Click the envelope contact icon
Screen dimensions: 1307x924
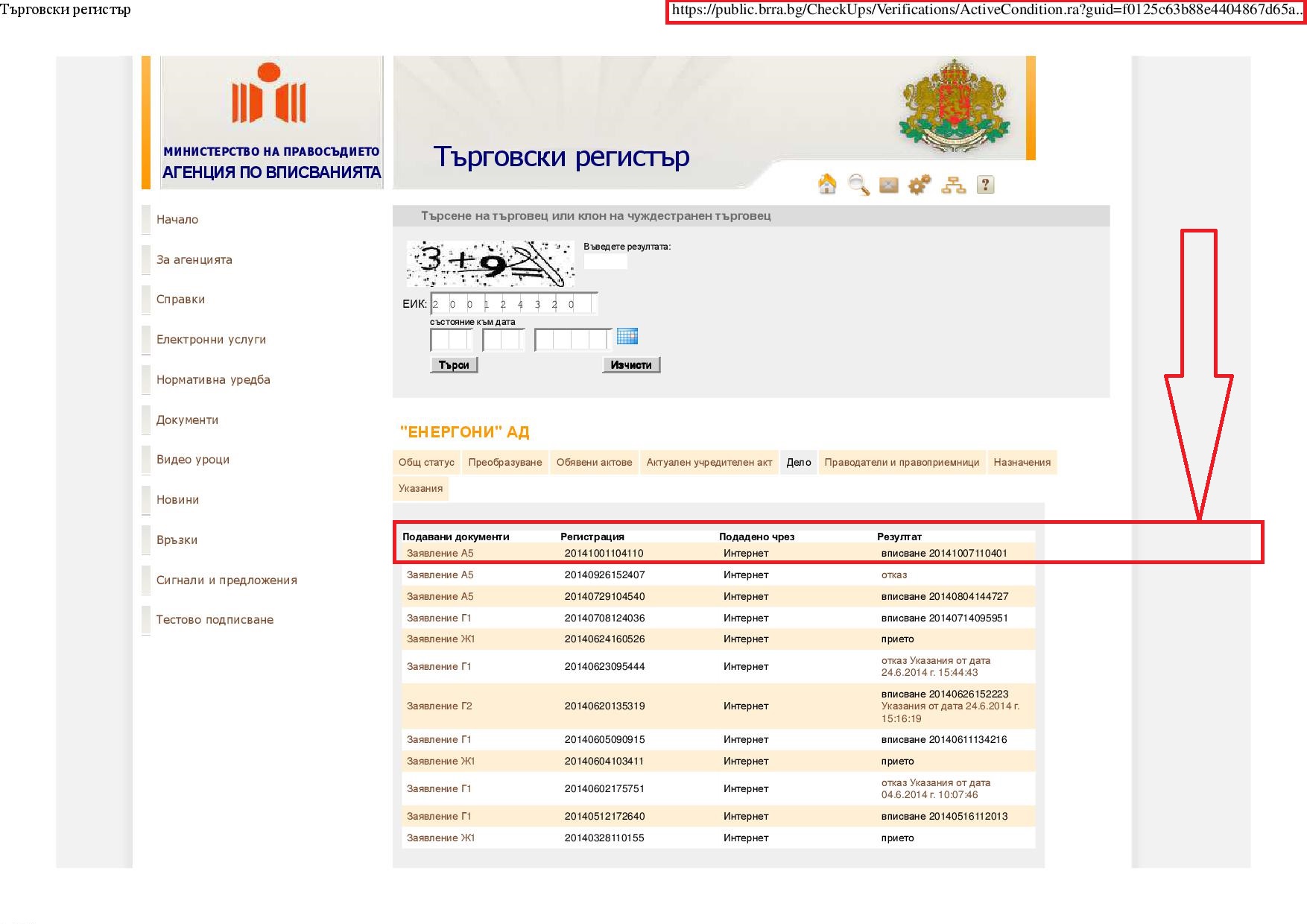889,185
